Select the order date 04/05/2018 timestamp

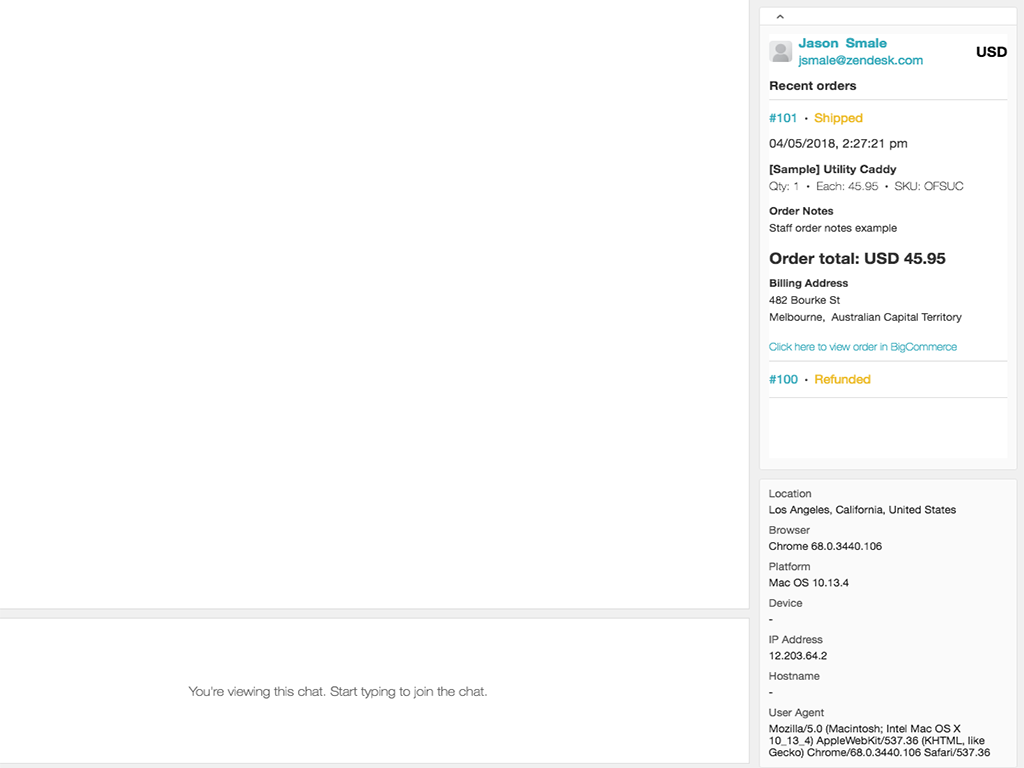point(838,143)
